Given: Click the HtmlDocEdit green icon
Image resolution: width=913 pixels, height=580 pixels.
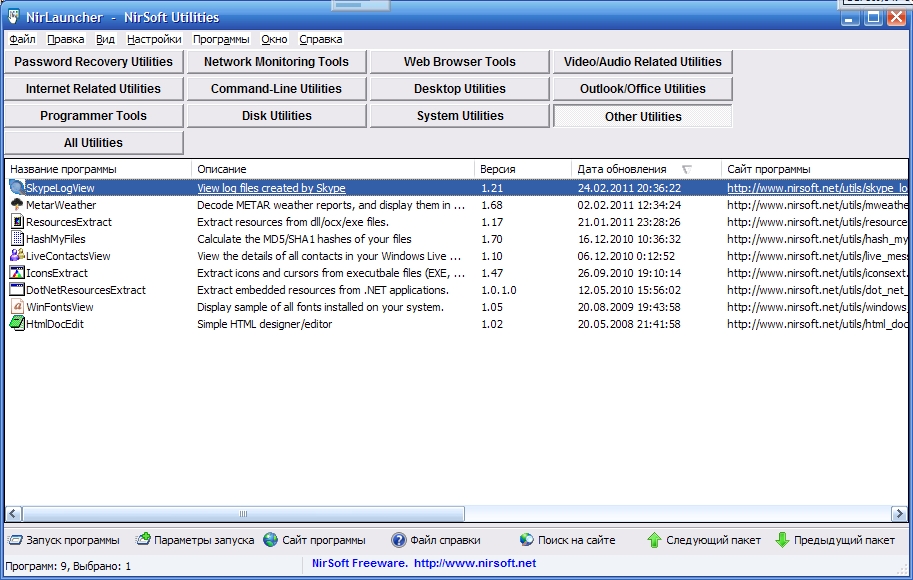Looking at the screenshot, I should click(x=17, y=323).
